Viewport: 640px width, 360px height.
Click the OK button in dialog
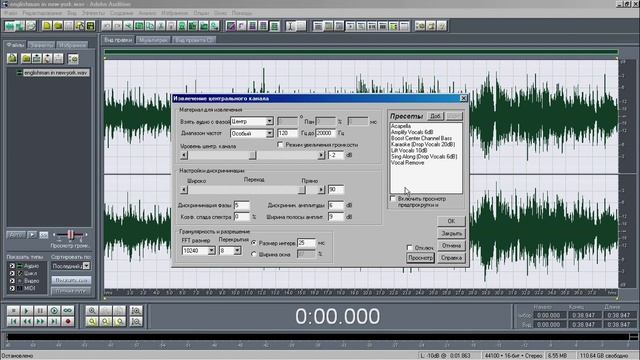coord(451,221)
